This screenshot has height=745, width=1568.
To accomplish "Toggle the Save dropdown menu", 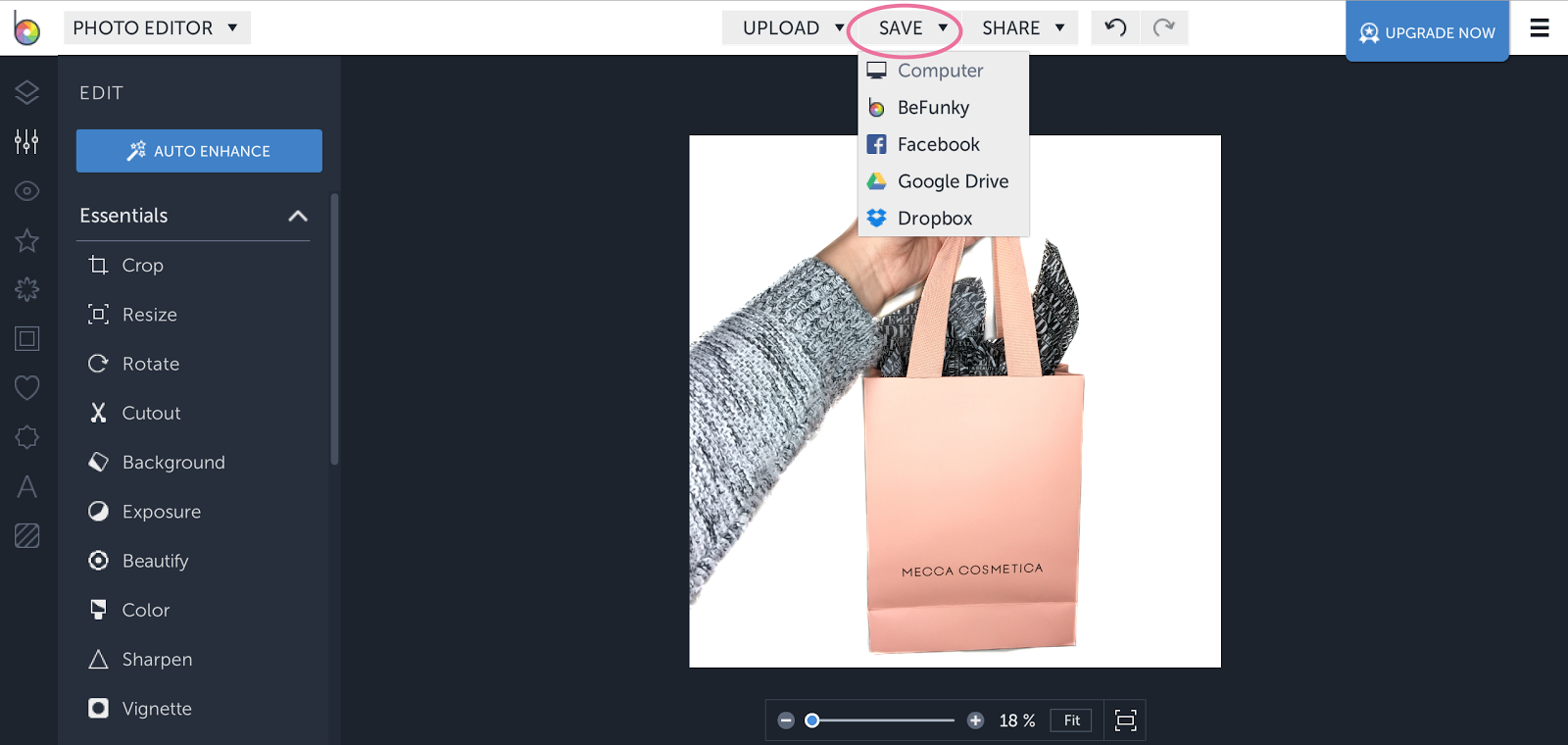I will 911,27.
